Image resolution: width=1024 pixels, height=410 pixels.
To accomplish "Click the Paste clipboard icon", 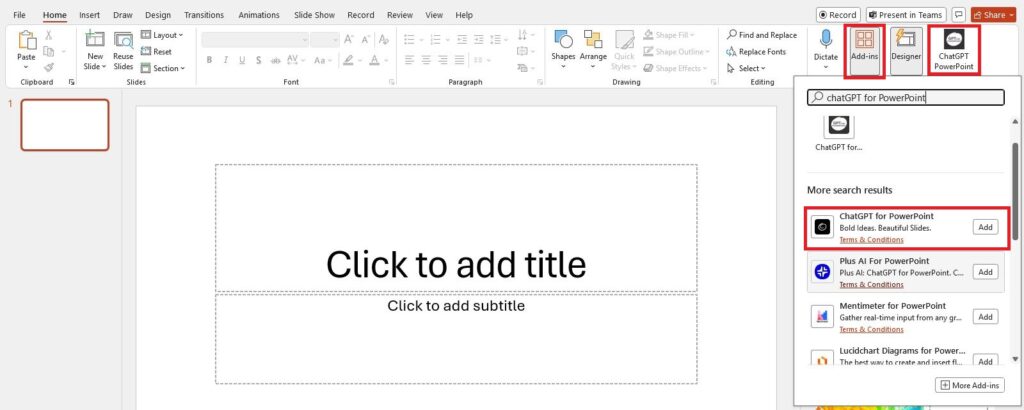I will (x=26, y=42).
